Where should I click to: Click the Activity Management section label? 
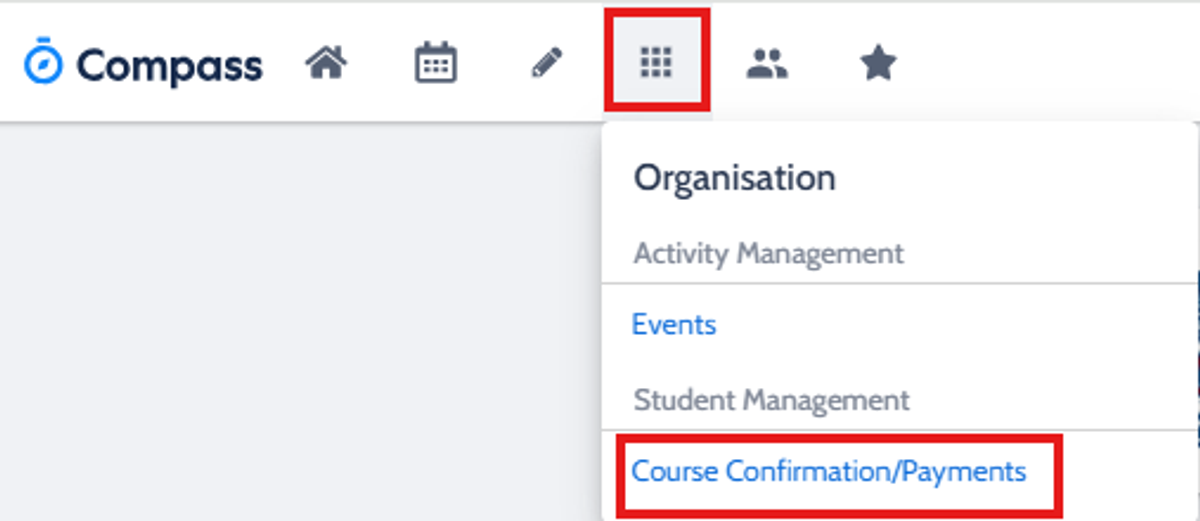(x=768, y=254)
